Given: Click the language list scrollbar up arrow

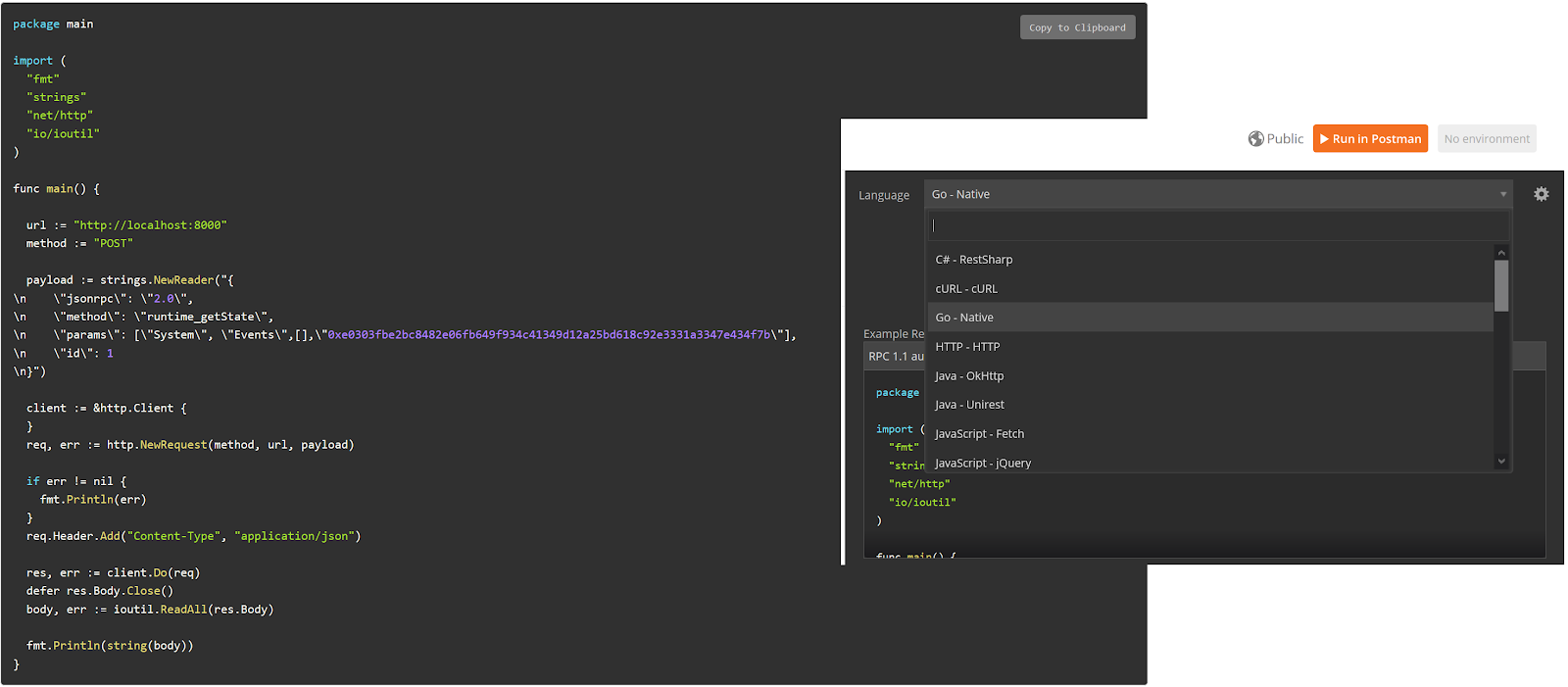Looking at the screenshot, I should [x=1501, y=253].
